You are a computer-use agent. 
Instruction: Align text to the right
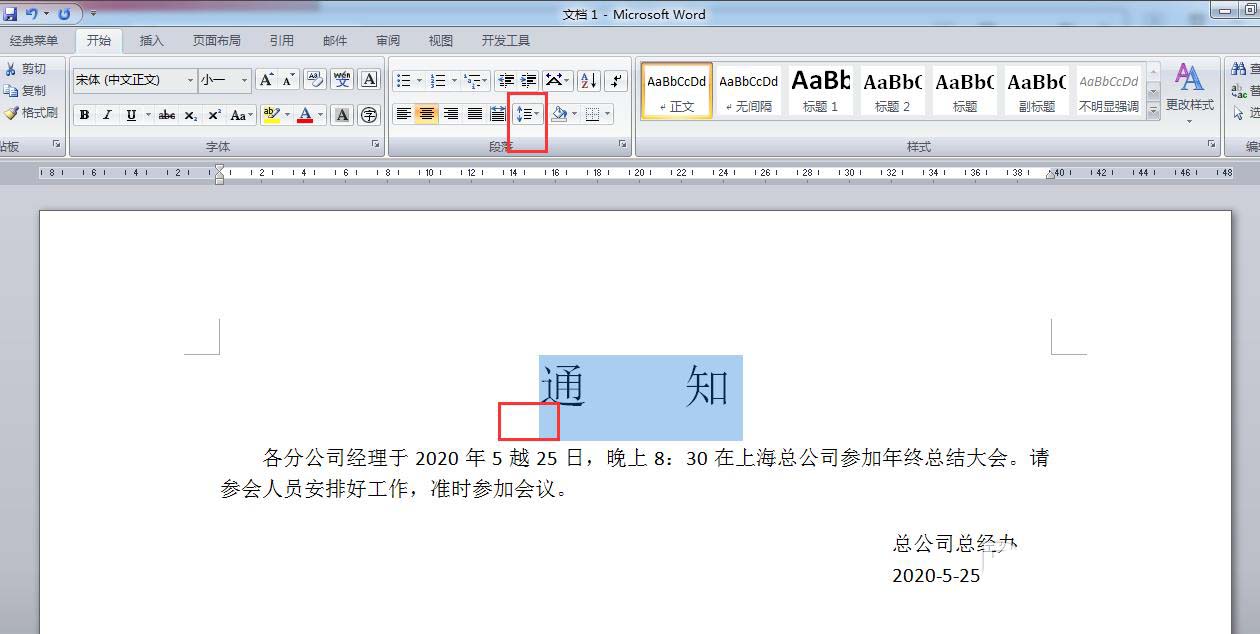(451, 114)
